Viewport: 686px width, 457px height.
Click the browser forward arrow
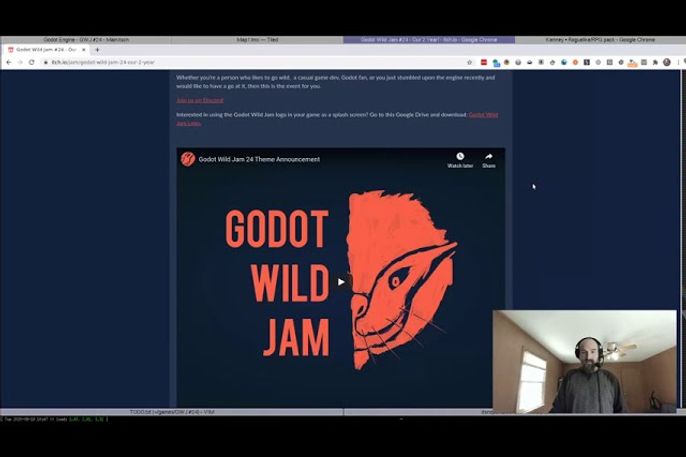coord(20,63)
